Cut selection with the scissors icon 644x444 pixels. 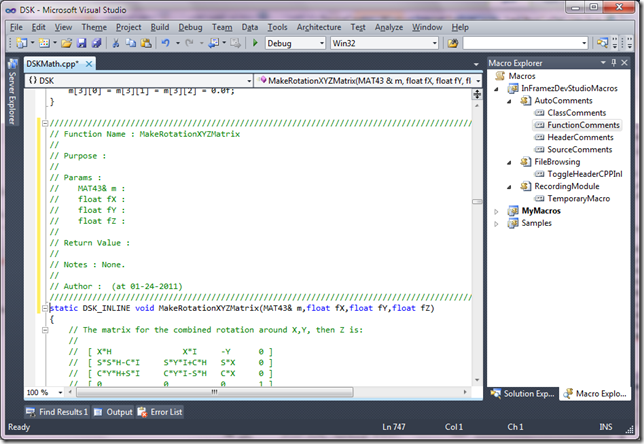point(116,43)
